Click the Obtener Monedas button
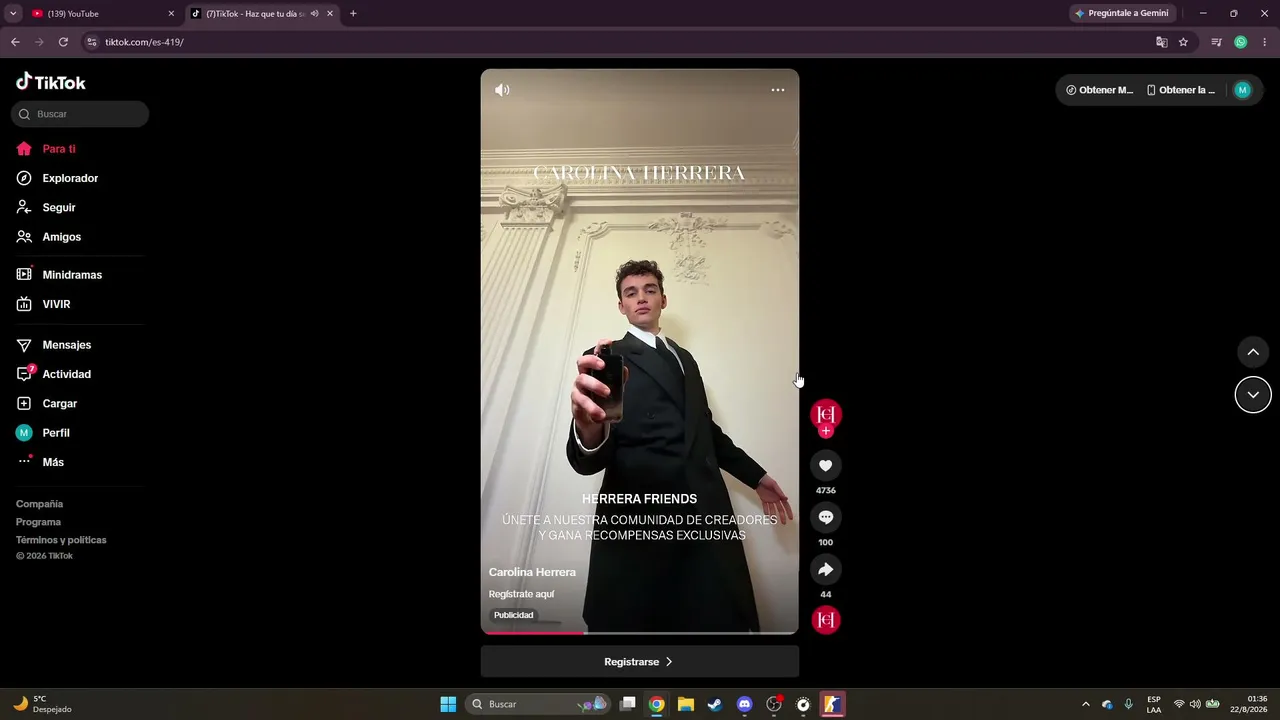This screenshot has height=720, width=1280. 1100,90
